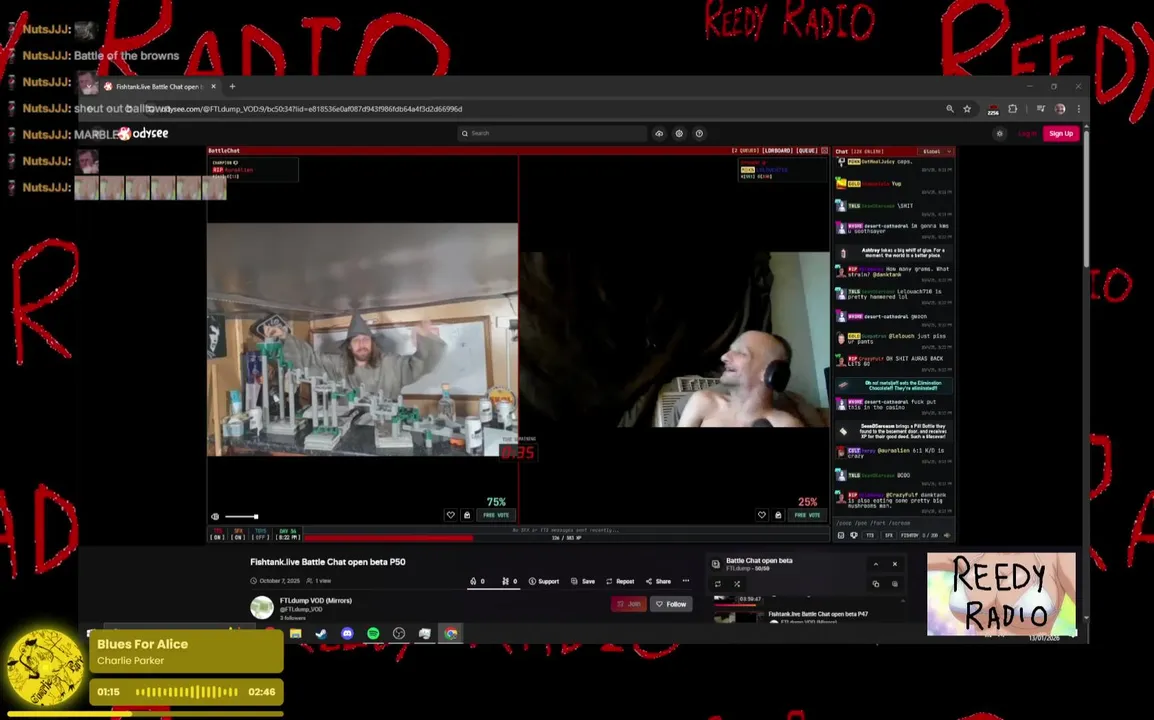Click the Support button
The width and height of the screenshot is (1154, 720).
point(544,581)
